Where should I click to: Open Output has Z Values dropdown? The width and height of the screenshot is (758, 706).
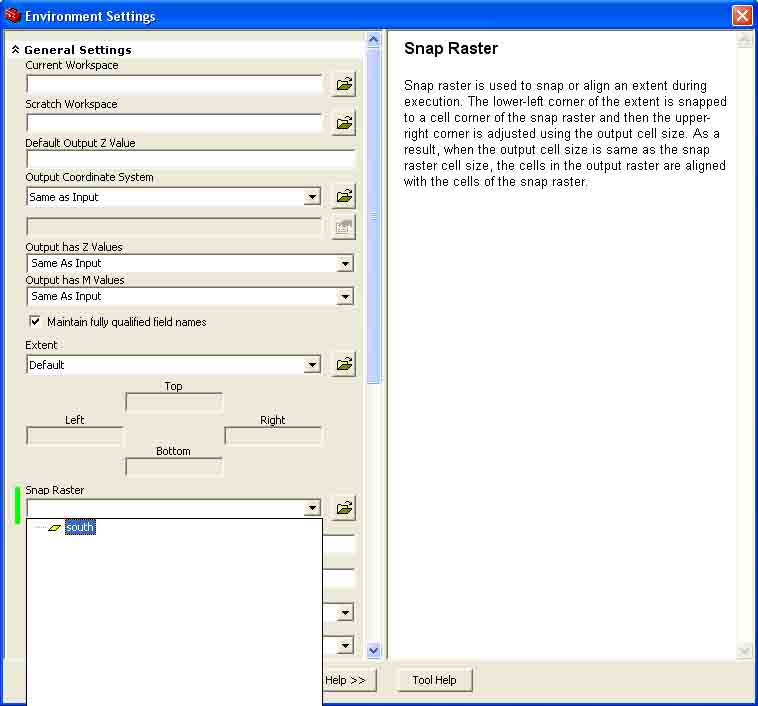pyautogui.click(x=345, y=264)
